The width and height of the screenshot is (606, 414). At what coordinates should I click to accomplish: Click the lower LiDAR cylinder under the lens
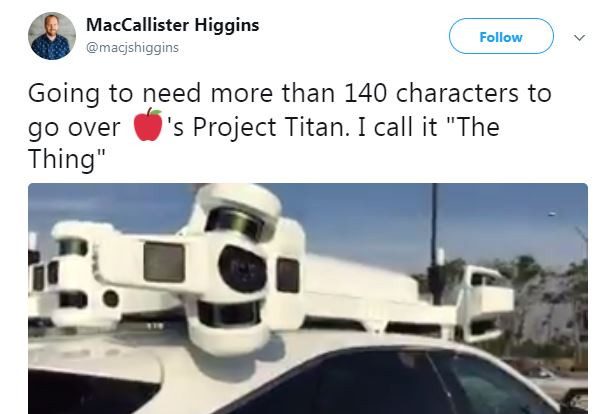[229, 314]
